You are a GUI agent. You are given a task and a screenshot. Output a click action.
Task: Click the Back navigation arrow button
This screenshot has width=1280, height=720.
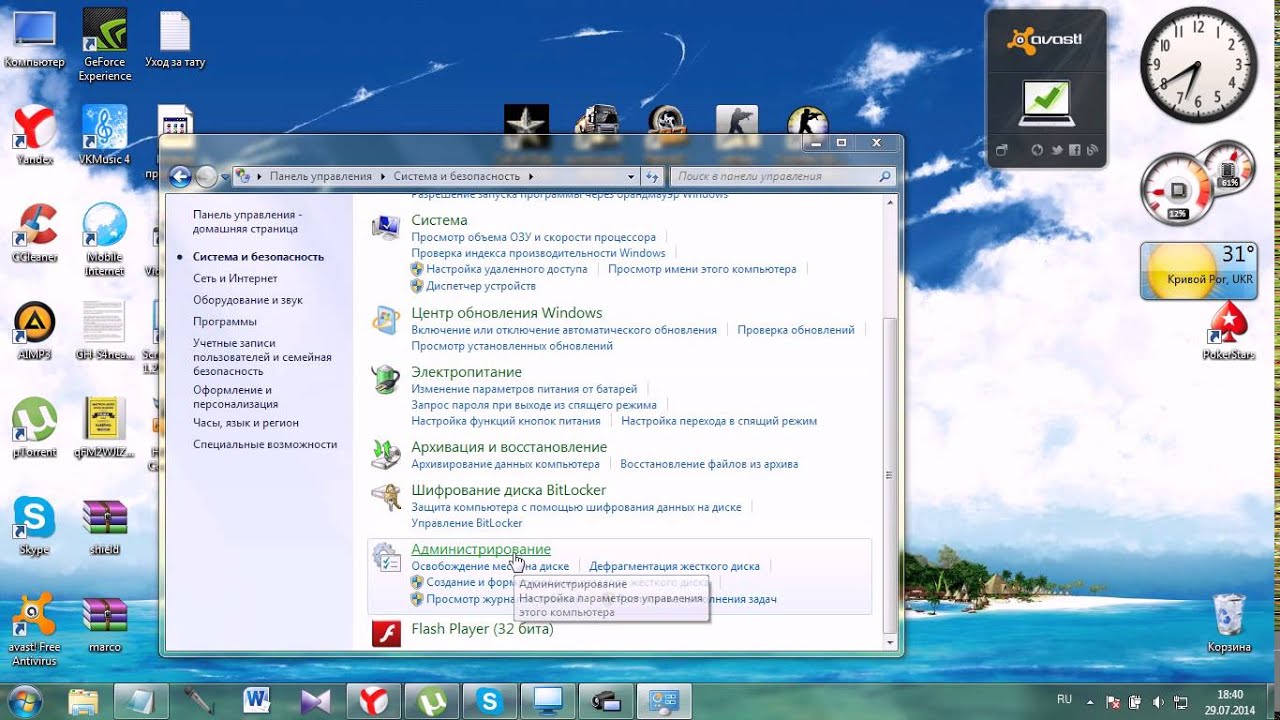click(180, 177)
